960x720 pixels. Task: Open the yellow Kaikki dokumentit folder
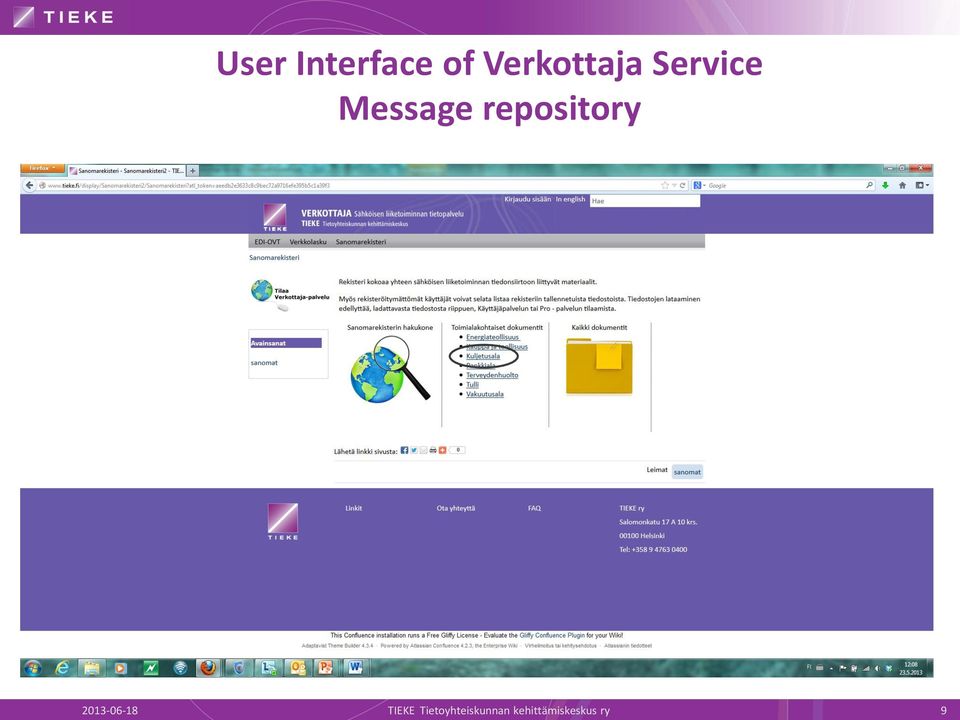click(x=599, y=366)
